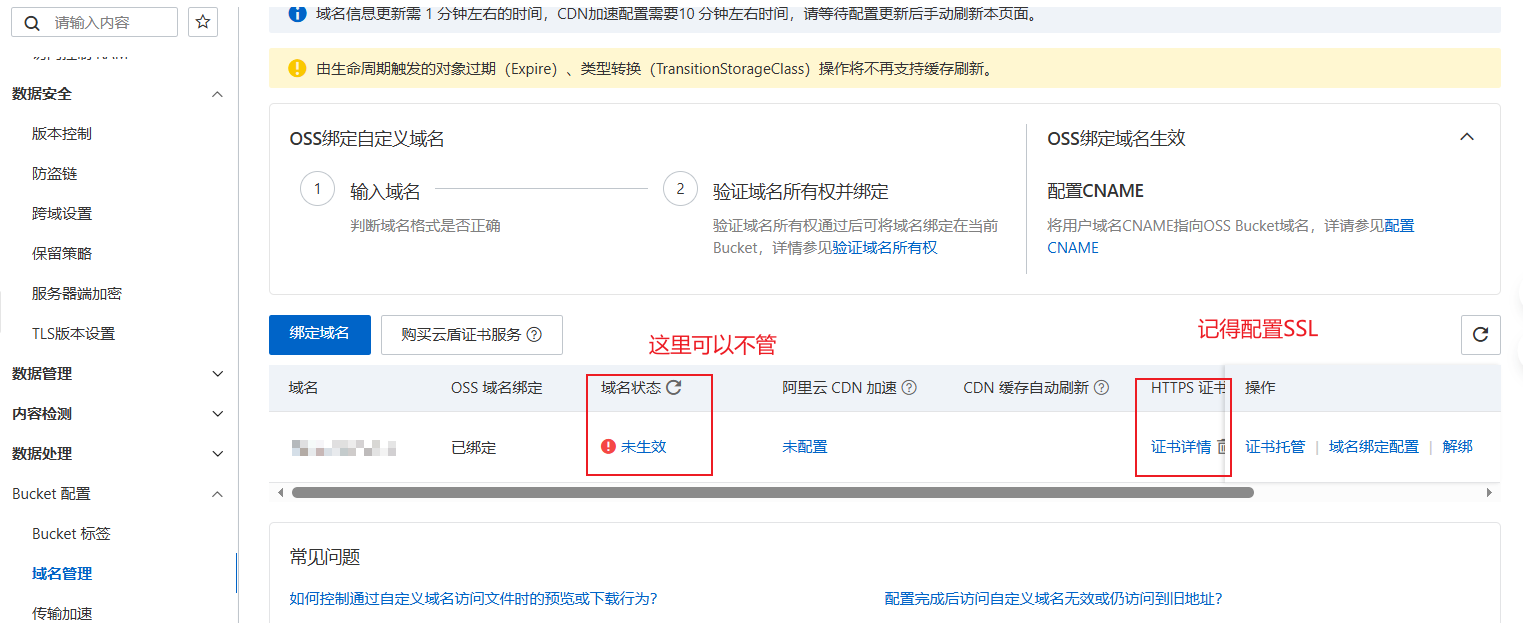Refresh domain status via 域名状态 icon
This screenshot has width=1523, height=623.
point(674,387)
